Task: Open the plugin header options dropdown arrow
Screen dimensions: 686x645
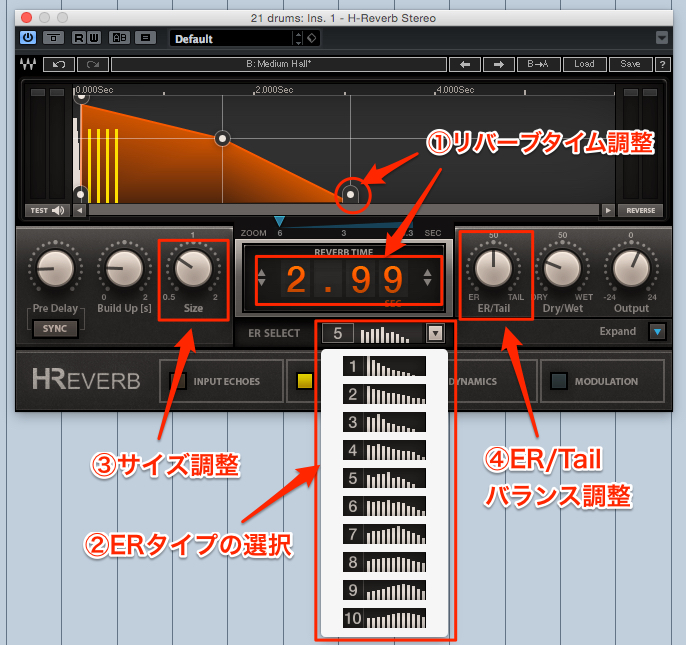Action: tap(662, 38)
